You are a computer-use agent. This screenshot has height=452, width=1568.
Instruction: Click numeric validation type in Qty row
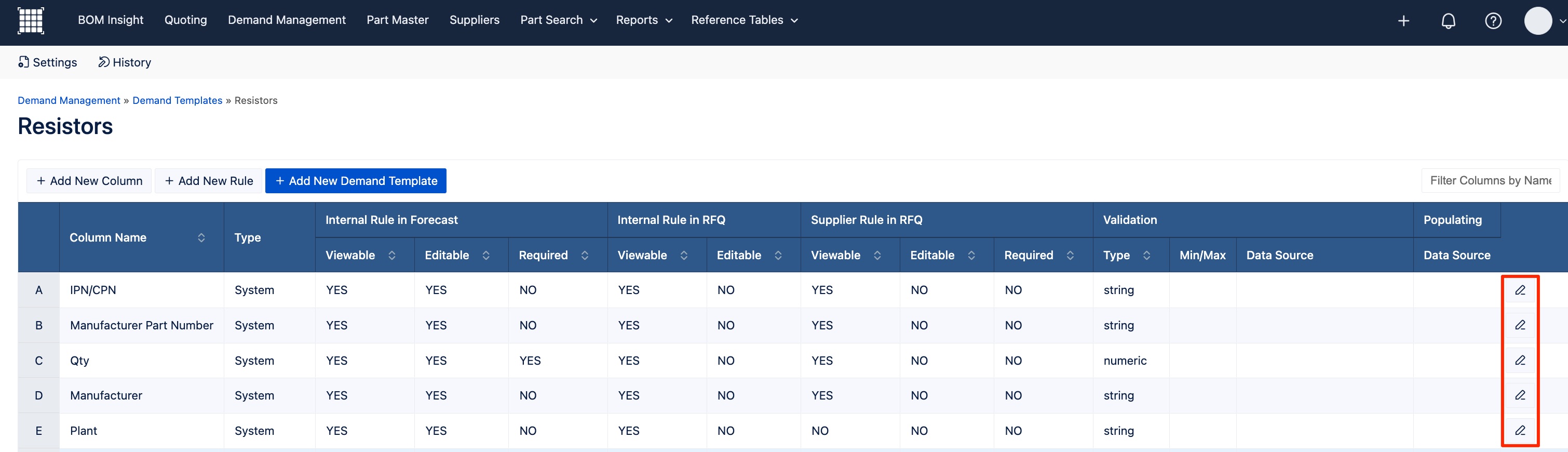(x=1125, y=361)
